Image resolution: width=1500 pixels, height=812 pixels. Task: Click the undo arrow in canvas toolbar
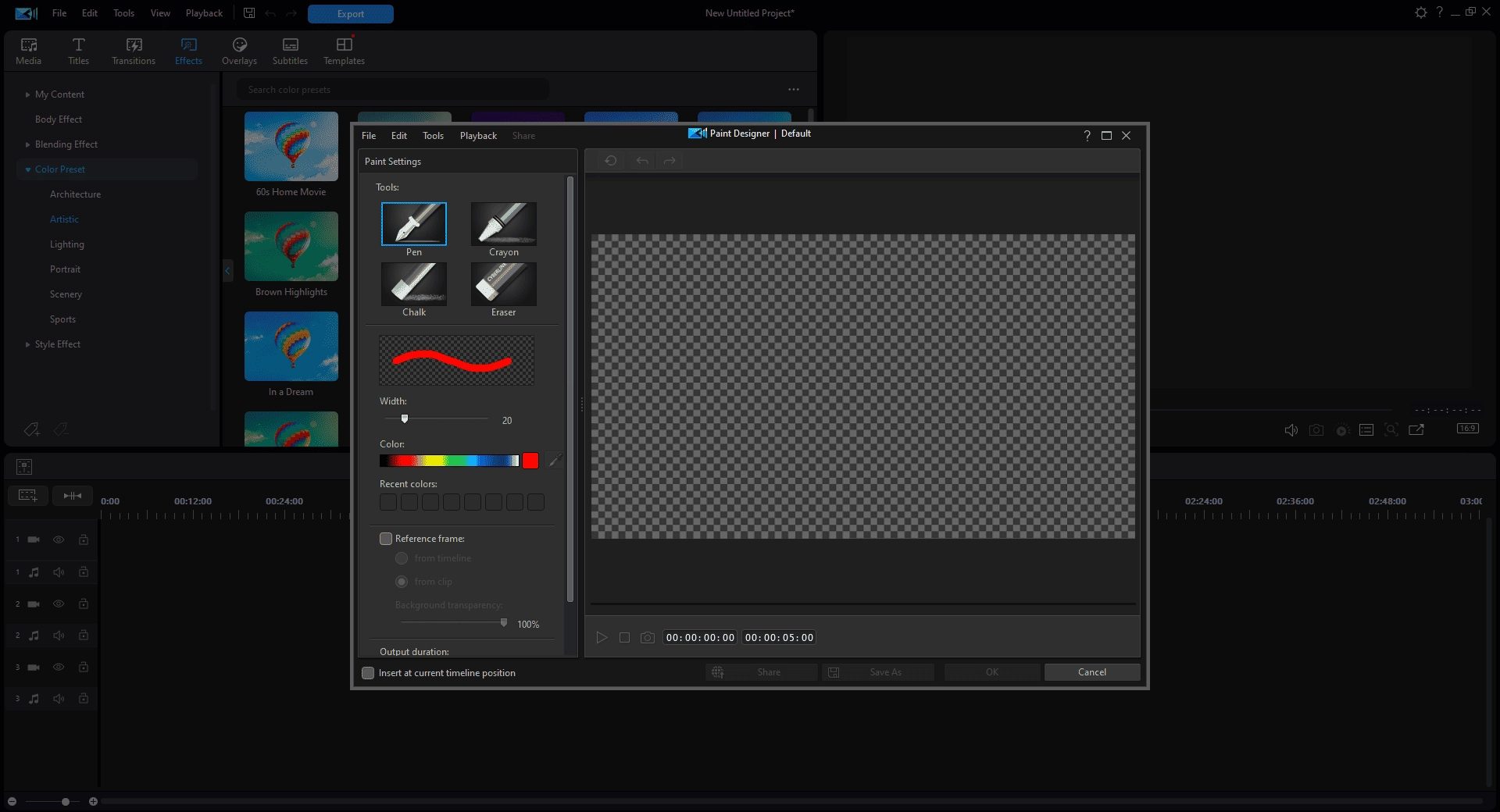[642, 161]
